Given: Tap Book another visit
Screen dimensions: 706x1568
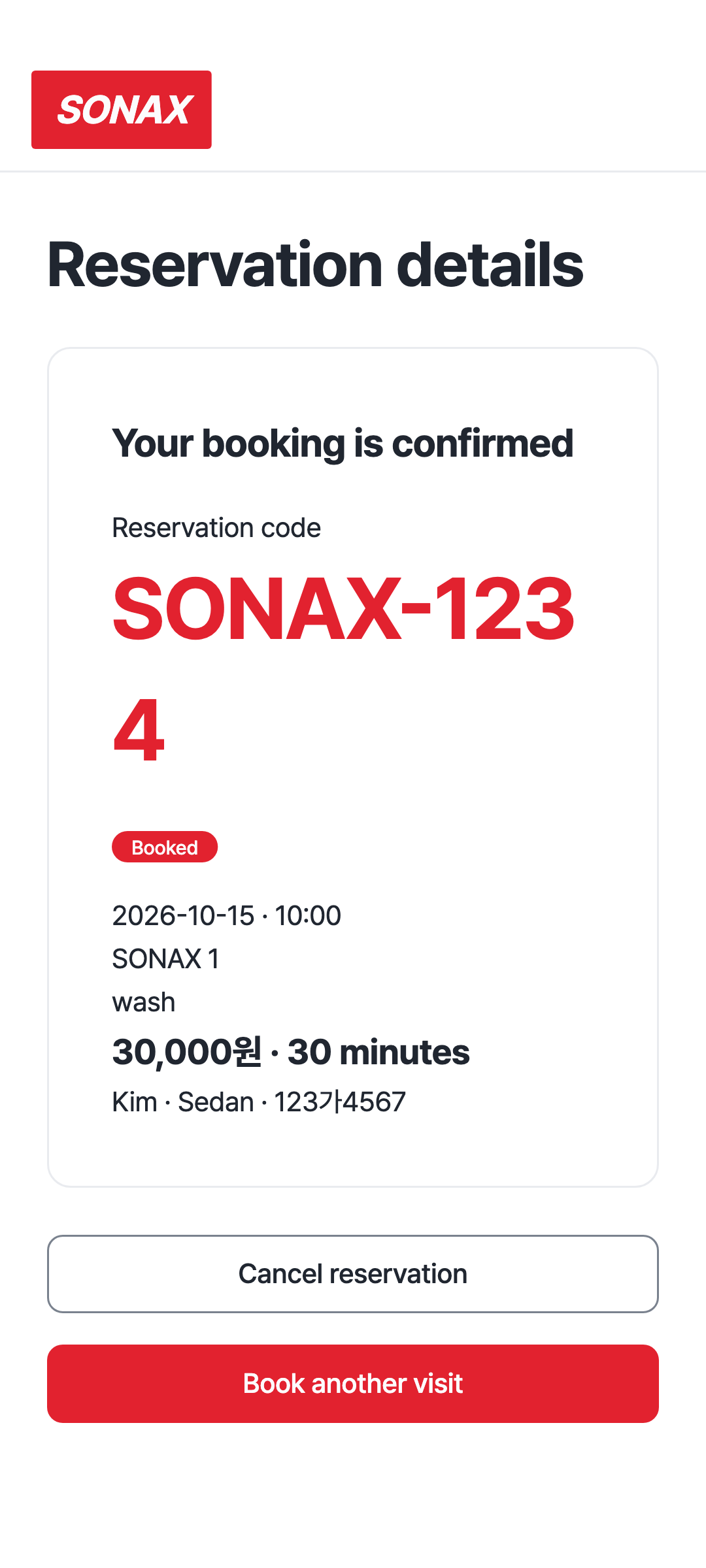Looking at the screenshot, I should click(353, 1383).
